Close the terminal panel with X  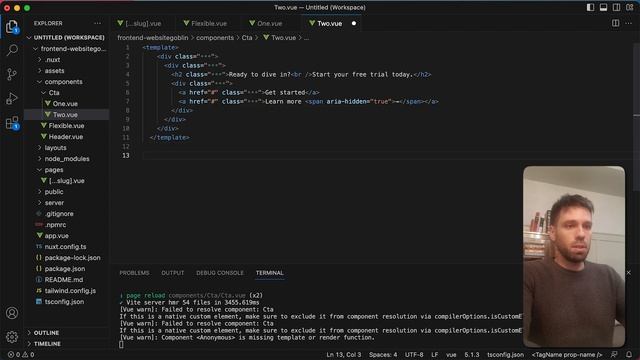click(629, 272)
